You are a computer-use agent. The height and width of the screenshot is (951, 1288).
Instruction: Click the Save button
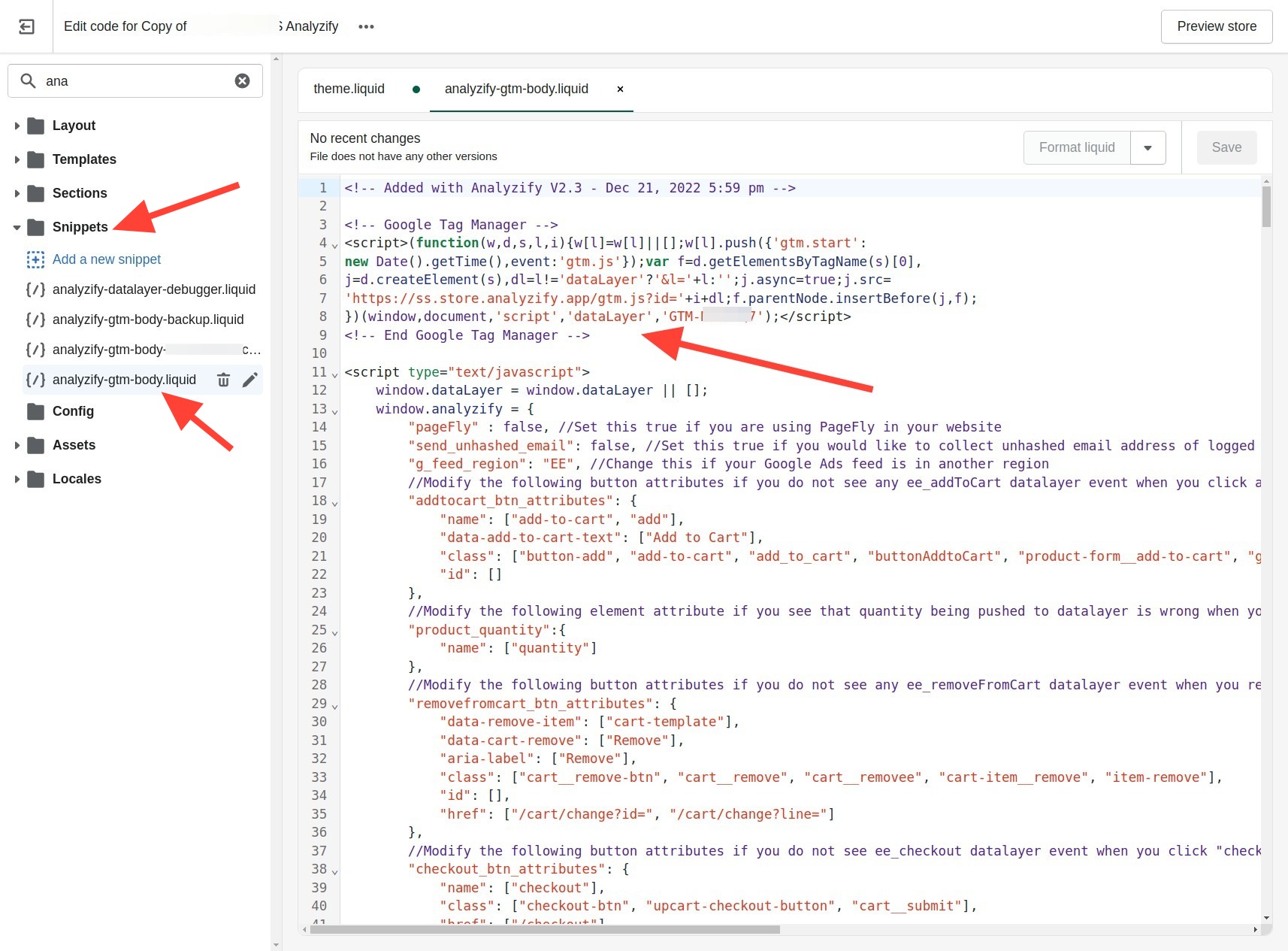[1226, 147]
